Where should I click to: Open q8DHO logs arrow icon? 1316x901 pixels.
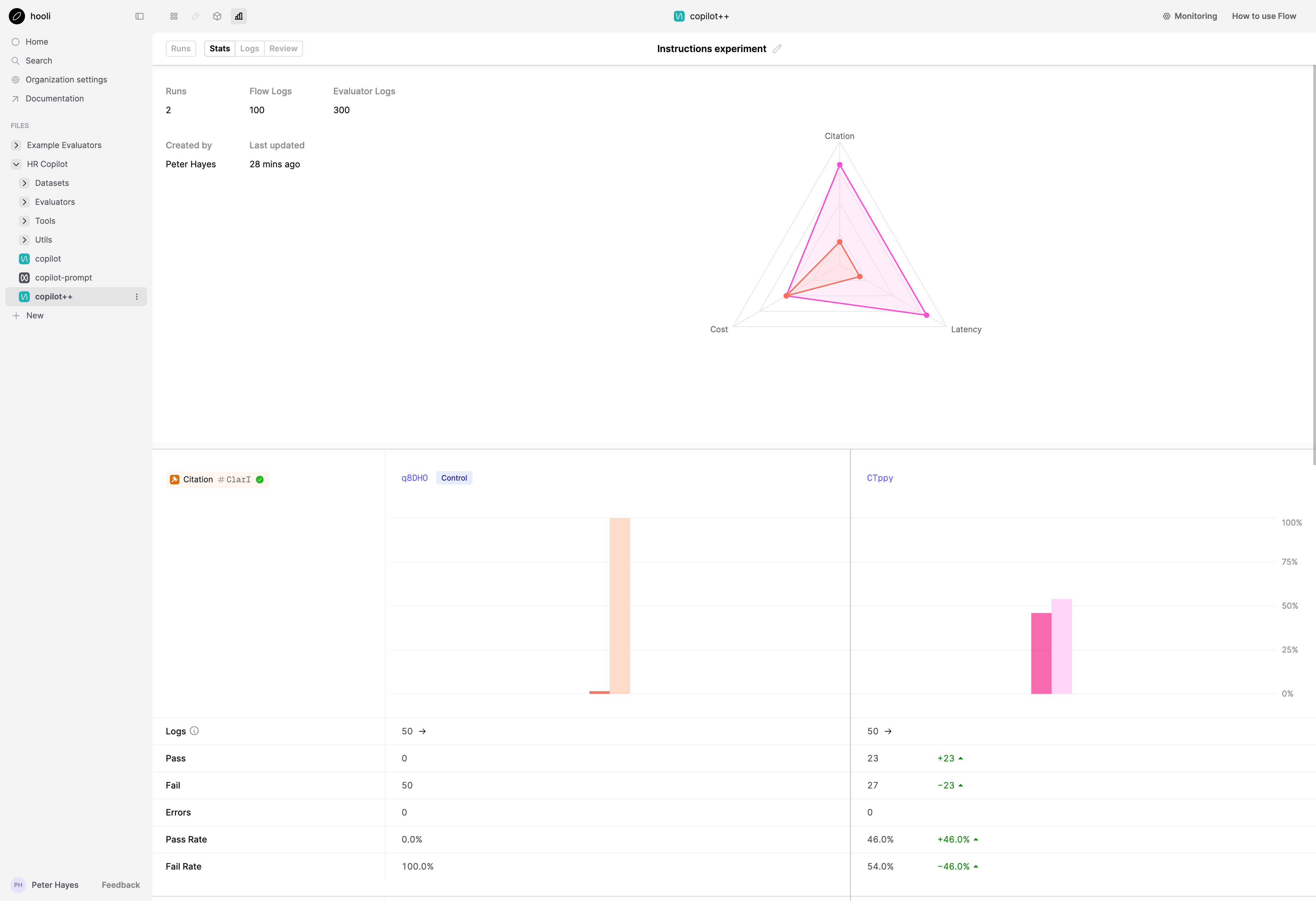click(423, 732)
